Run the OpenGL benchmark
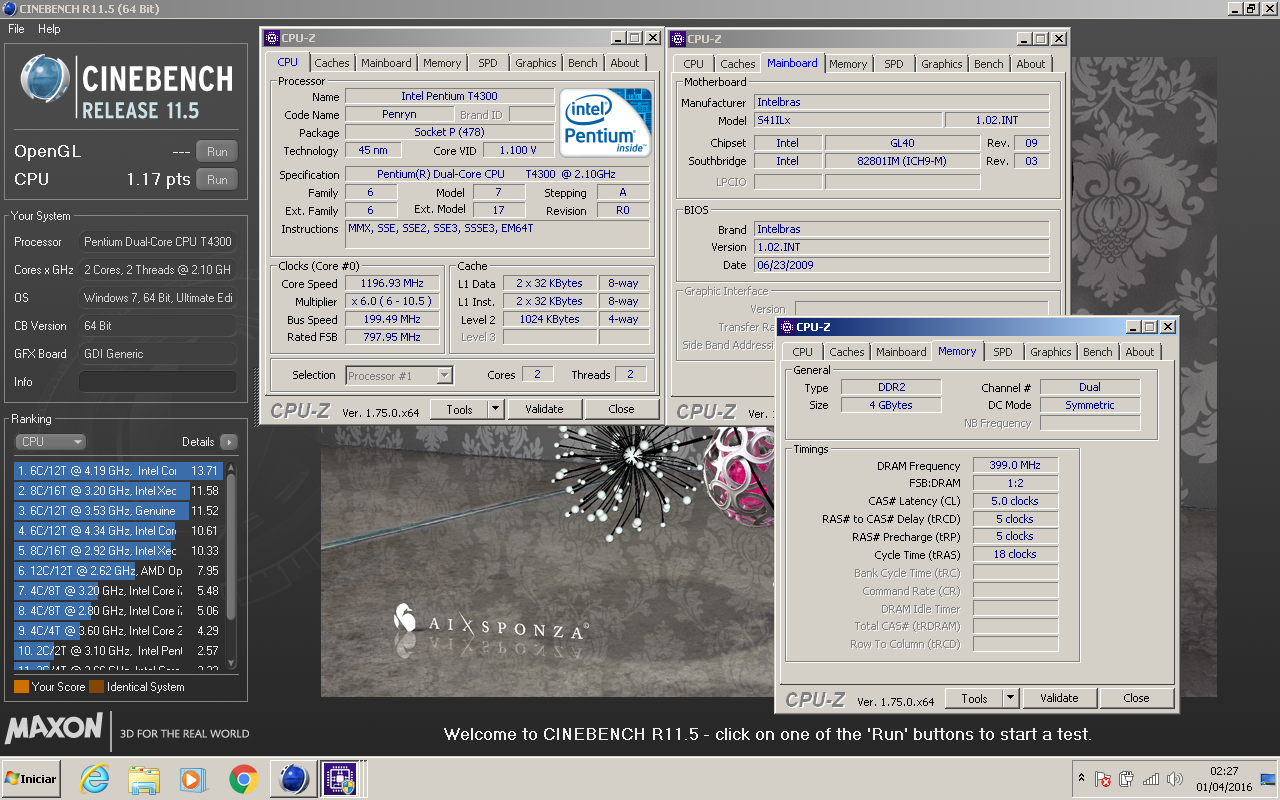1280x800 pixels. (217, 152)
